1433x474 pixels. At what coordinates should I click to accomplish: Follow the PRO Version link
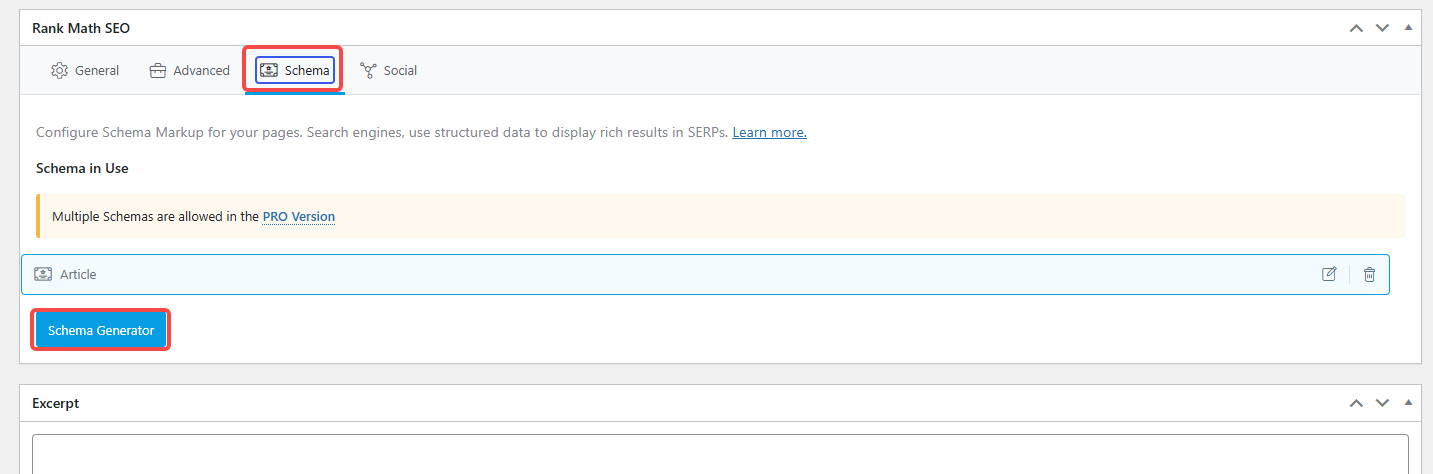pos(298,216)
